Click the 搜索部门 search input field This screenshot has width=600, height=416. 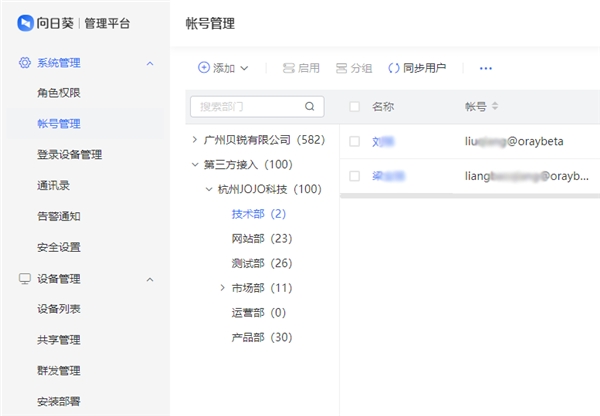(257, 106)
